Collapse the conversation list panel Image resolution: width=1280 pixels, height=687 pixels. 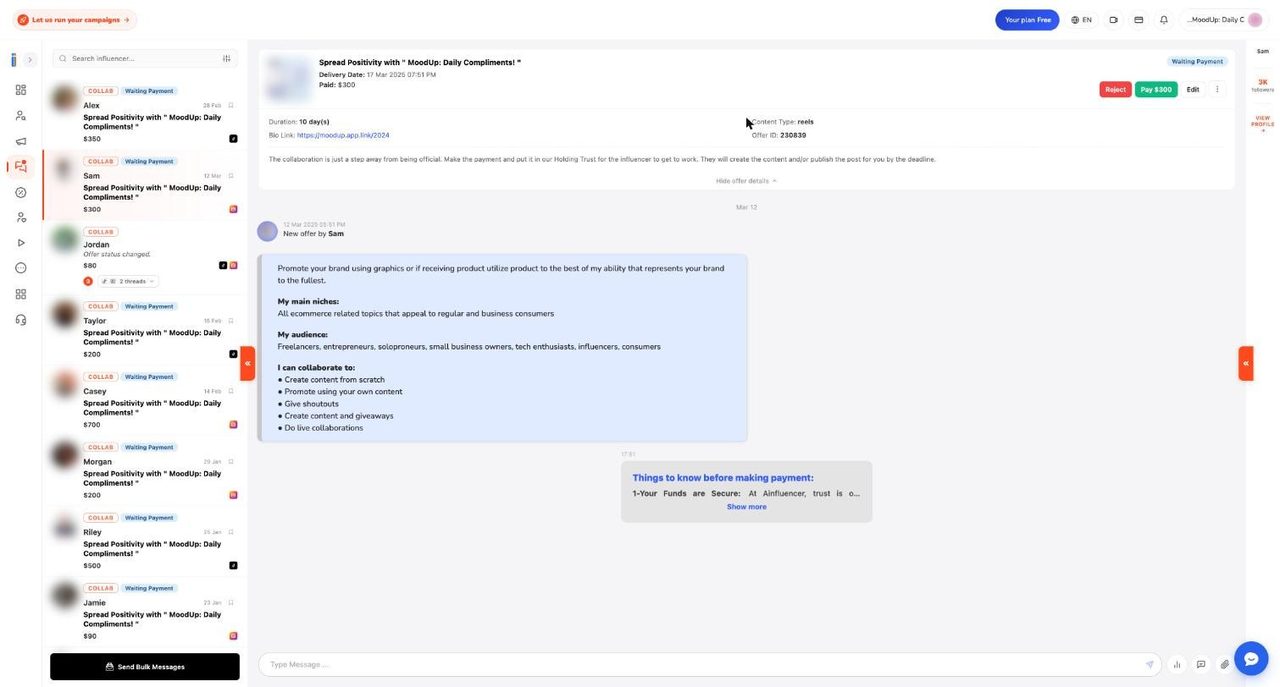tap(248, 363)
